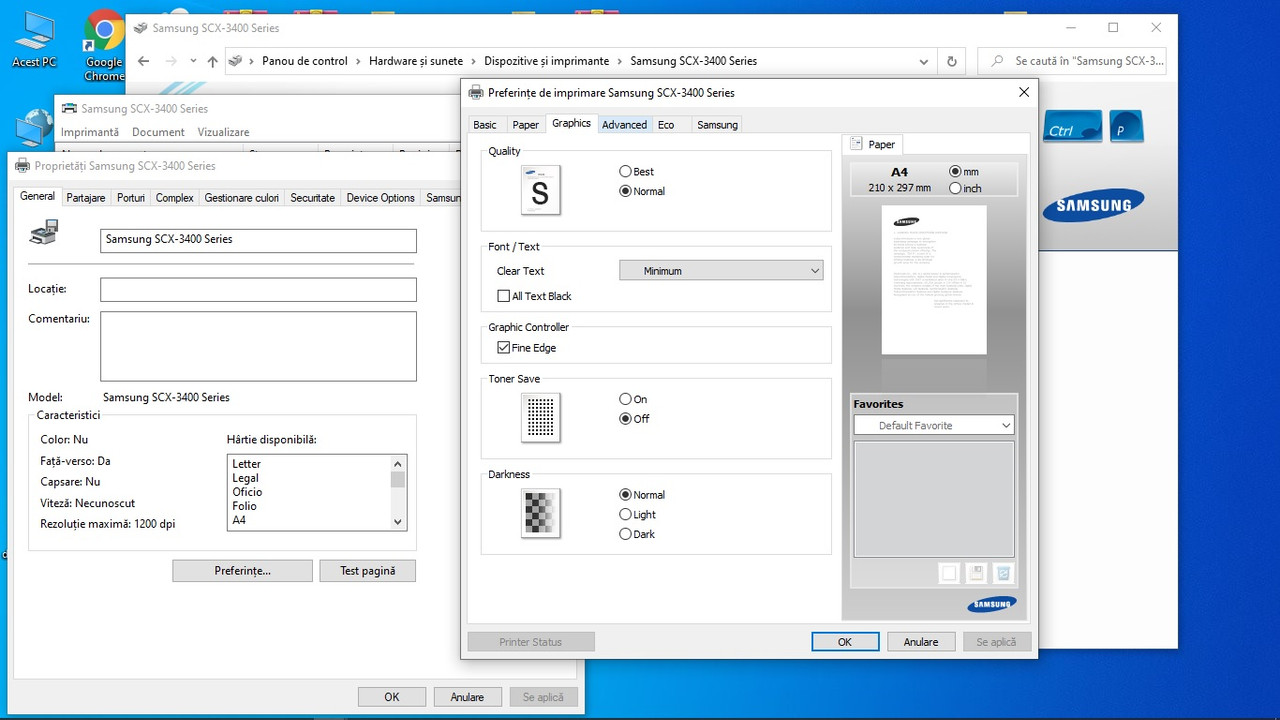Expand the address bar history dropdown
Image resolution: width=1280 pixels, height=720 pixels.
[x=924, y=61]
